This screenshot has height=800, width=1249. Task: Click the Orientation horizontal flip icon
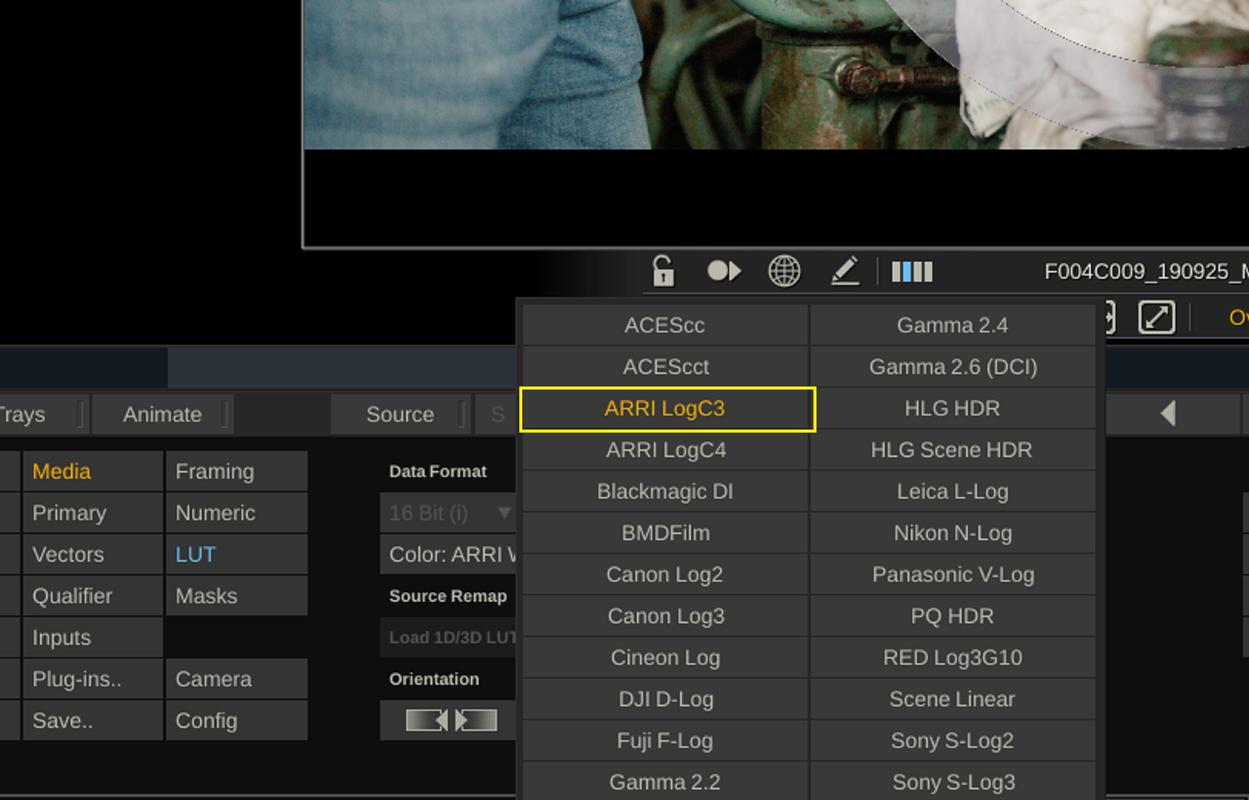[x=451, y=720]
